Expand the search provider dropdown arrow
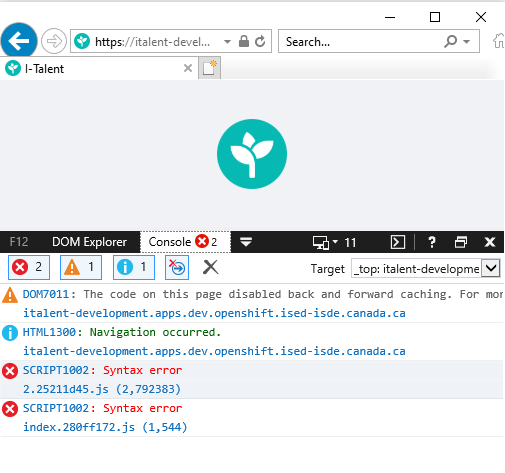This screenshot has width=505, height=473. click(467, 42)
